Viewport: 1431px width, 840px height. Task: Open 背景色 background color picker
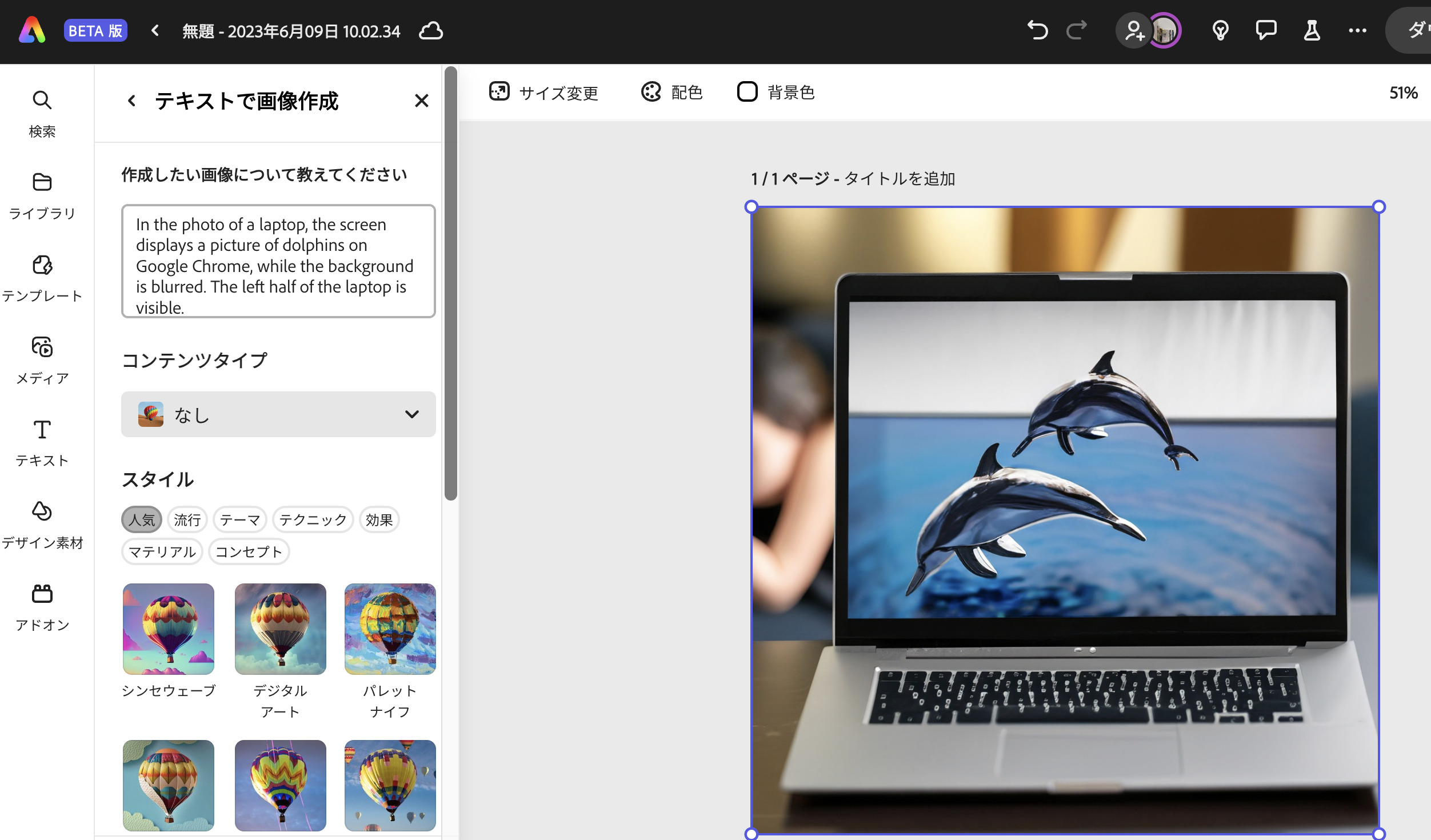click(776, 92)
